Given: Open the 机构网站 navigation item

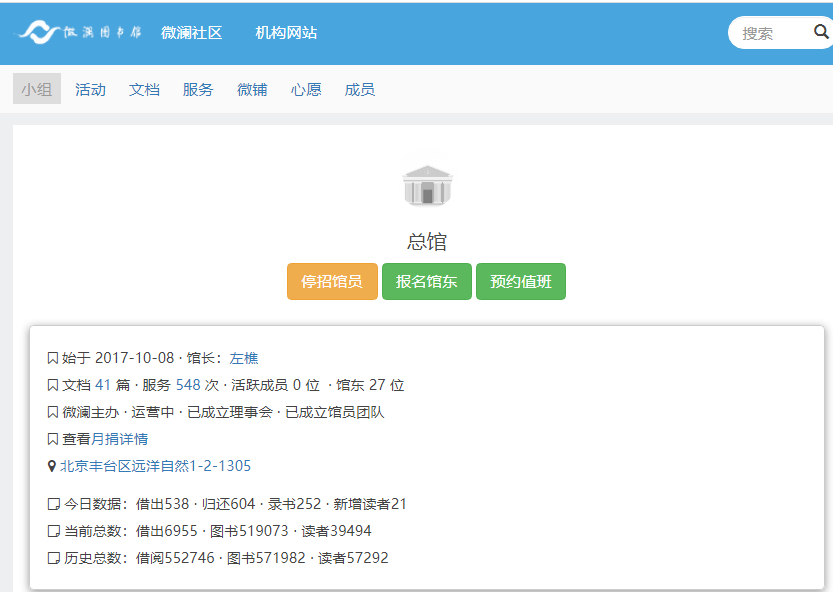Looking at the screenshot, I should pos(286,33).
